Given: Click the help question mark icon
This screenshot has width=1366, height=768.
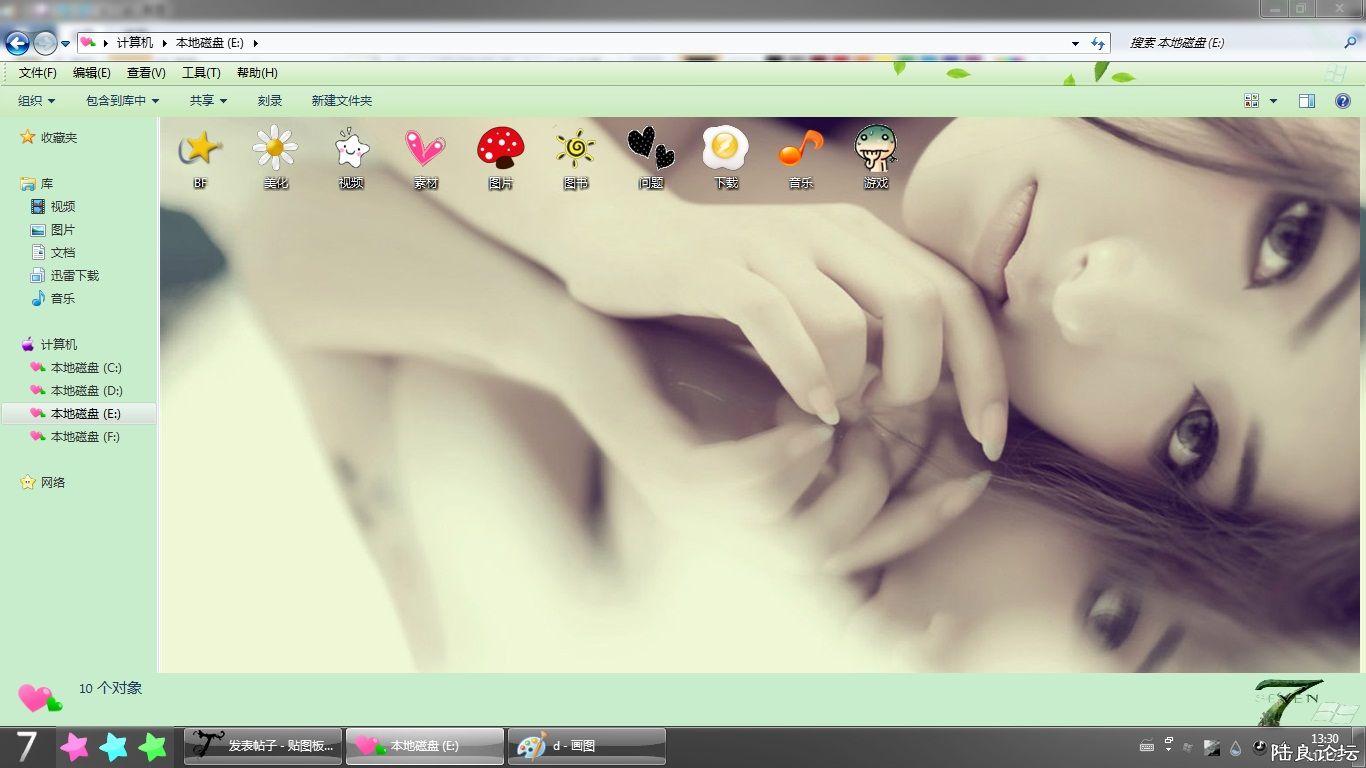Looking at the screenshot, I should (1343, 101).
